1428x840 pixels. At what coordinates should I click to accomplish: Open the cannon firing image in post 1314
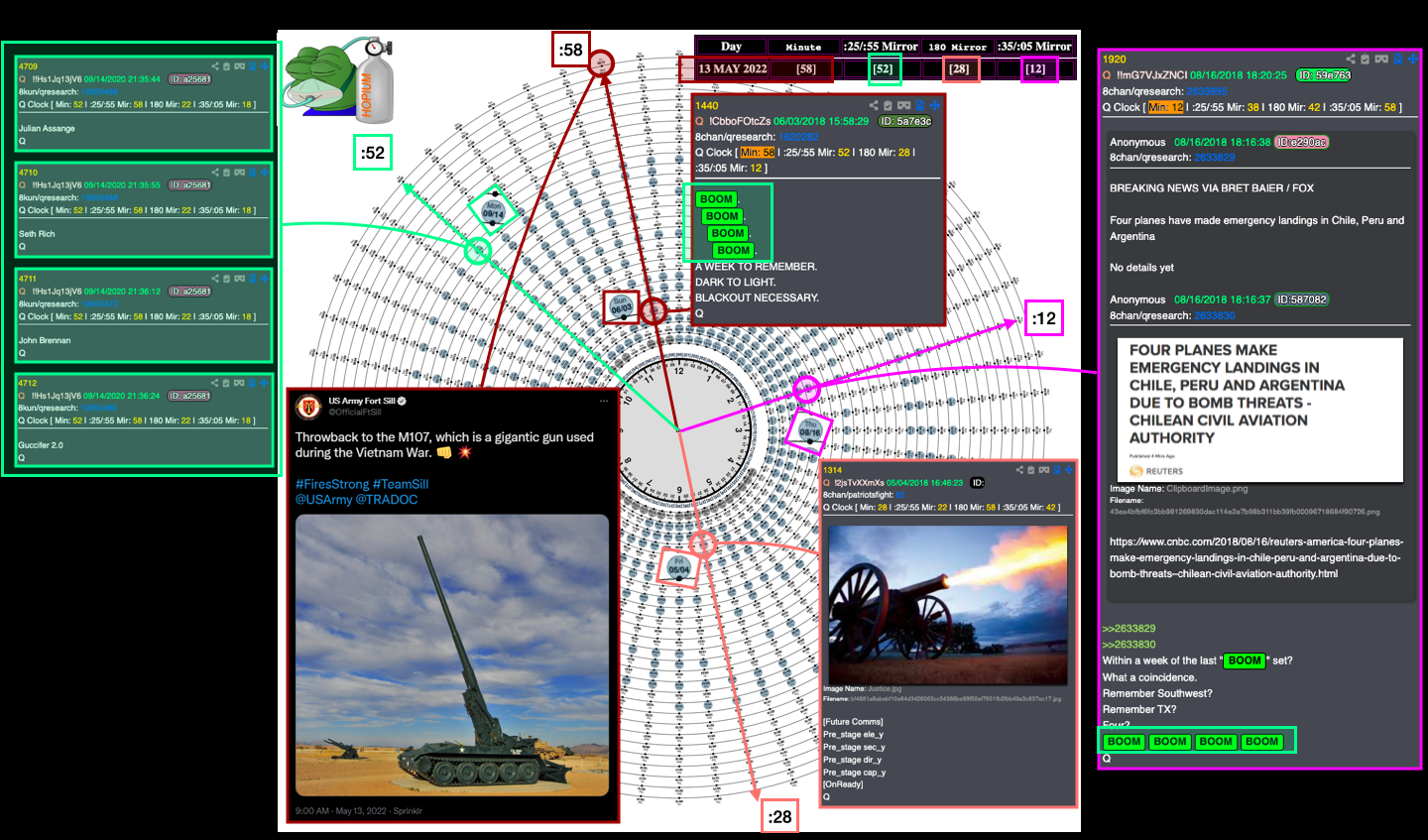point(947,604)
